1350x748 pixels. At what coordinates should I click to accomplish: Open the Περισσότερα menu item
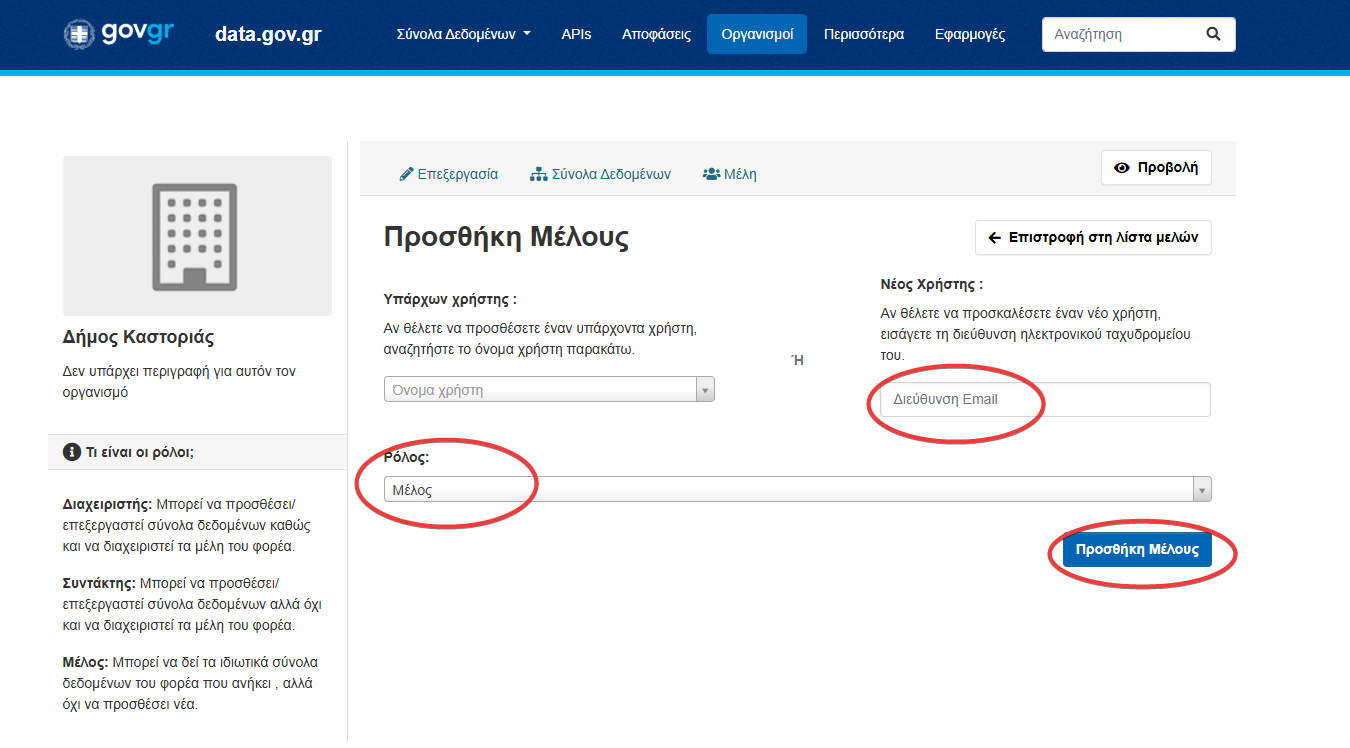(x=863, y=34)
